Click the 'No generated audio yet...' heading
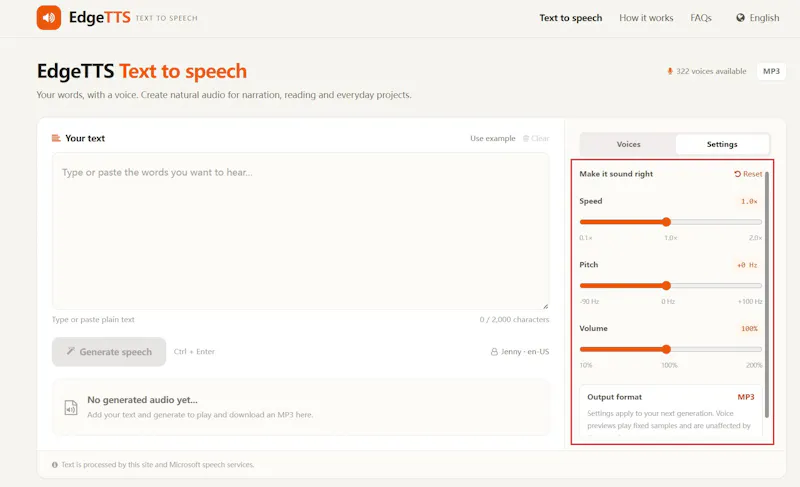 pos(142,400)
